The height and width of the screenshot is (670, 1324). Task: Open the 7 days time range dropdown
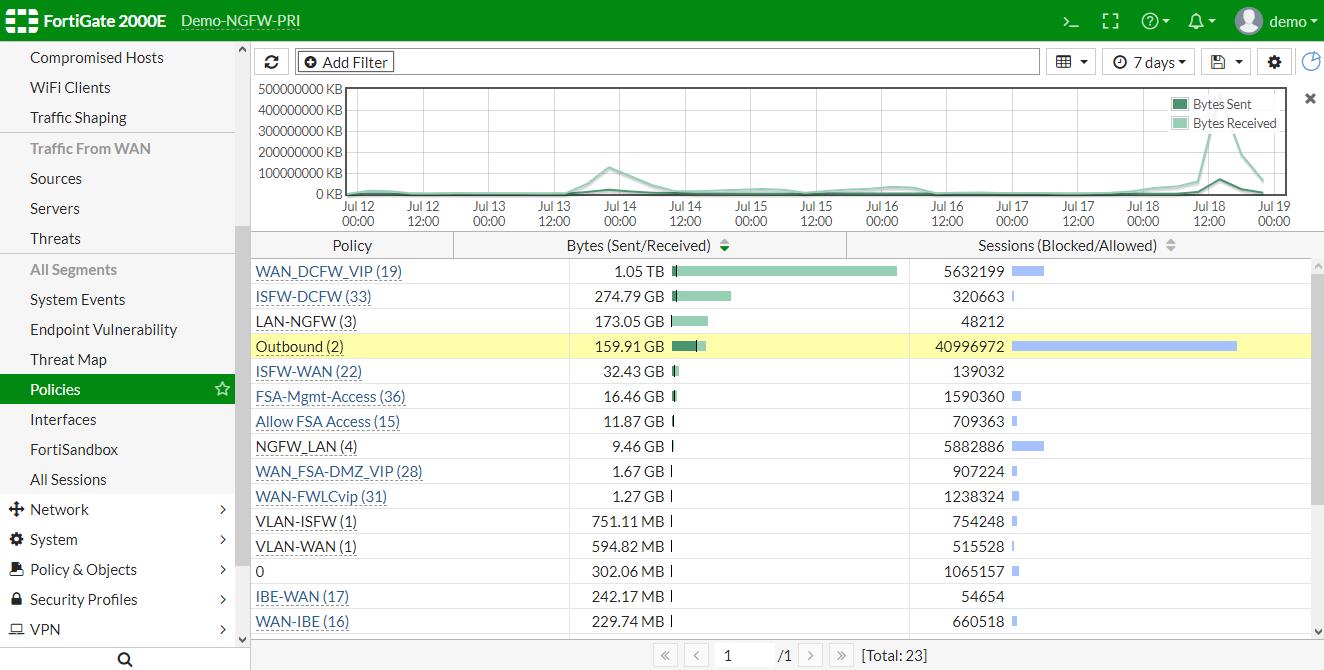point(1149,62)
